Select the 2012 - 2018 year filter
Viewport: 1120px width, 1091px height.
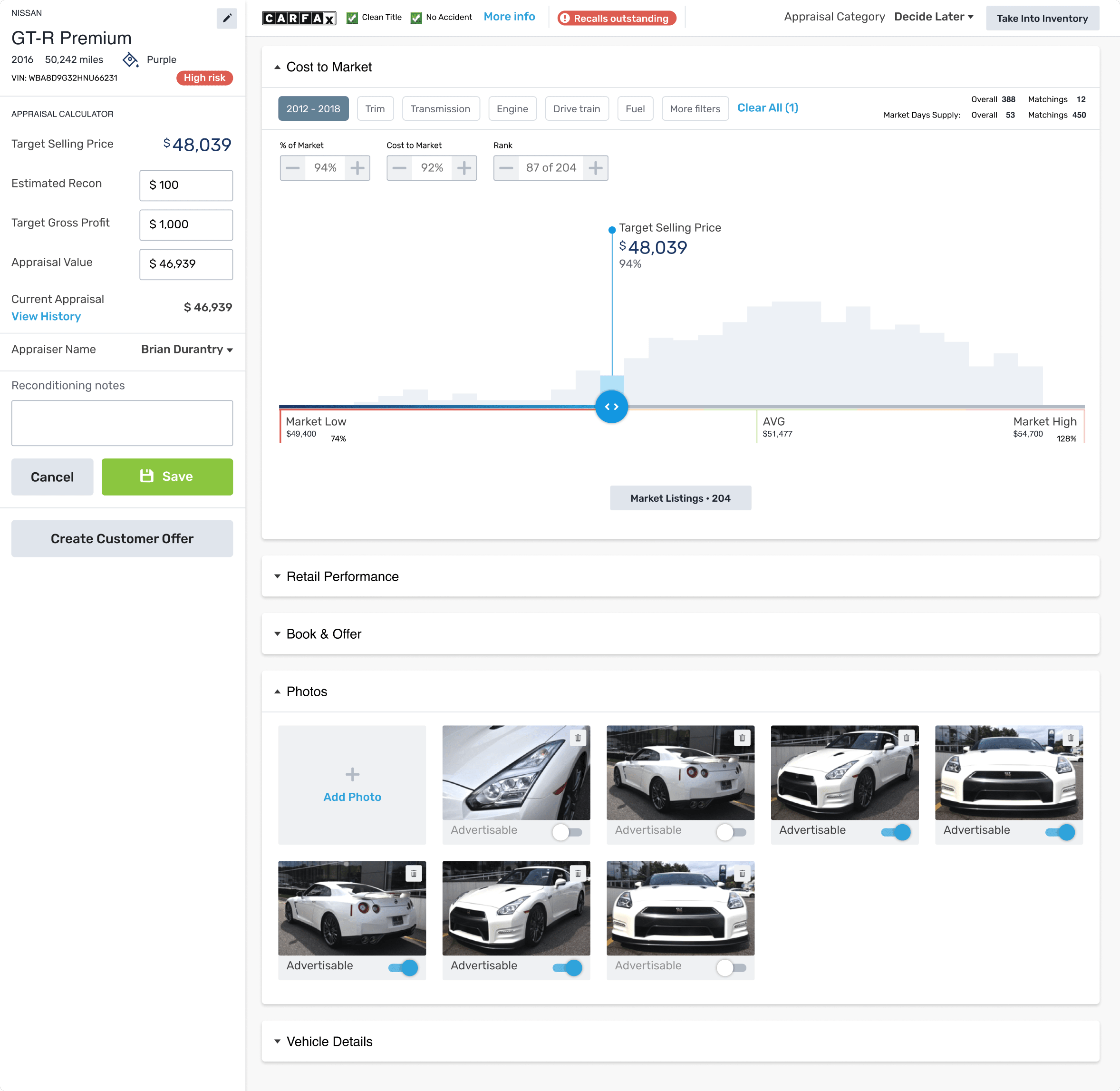[313, 109]
